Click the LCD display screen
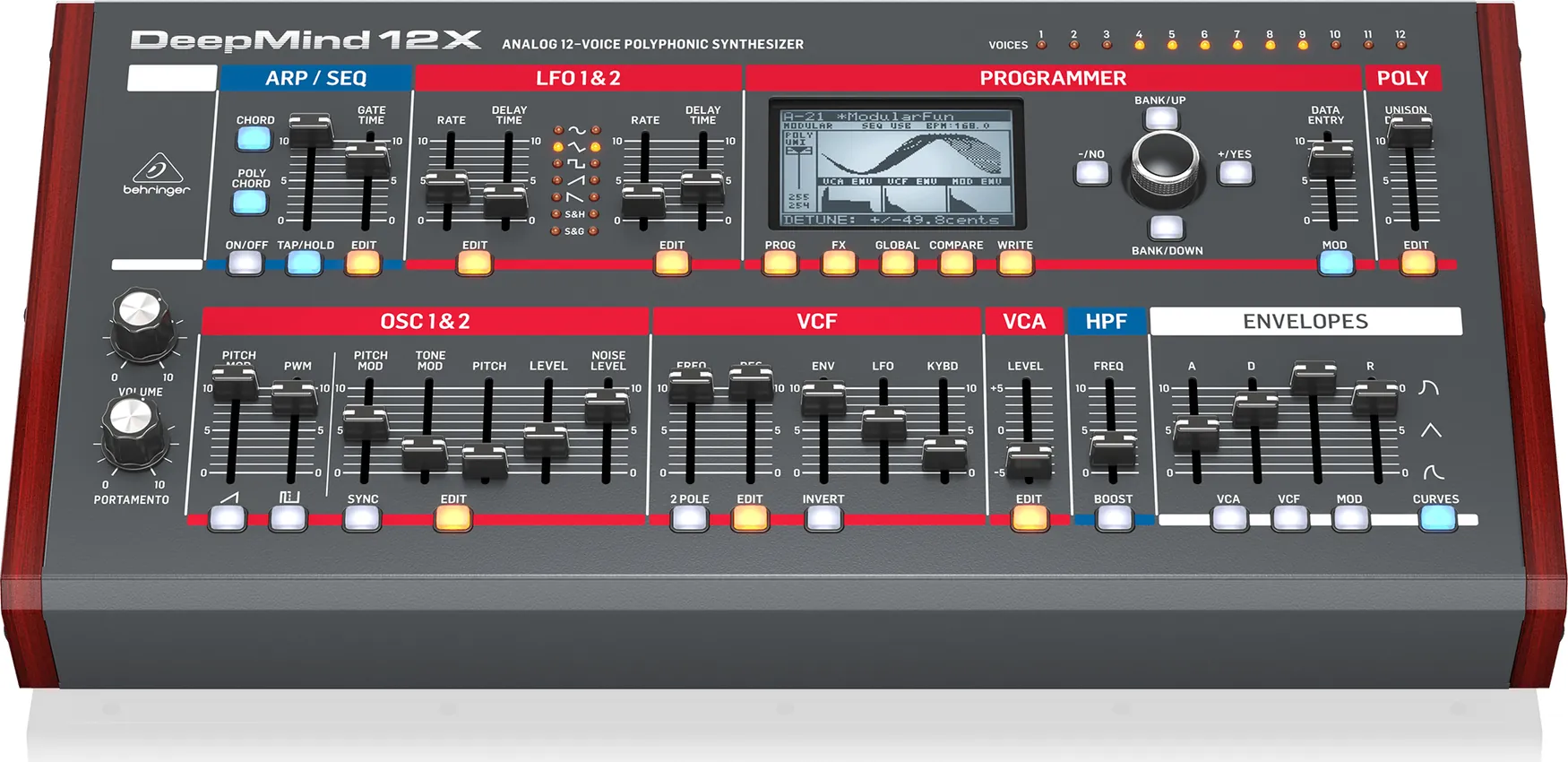 [897, 167]
